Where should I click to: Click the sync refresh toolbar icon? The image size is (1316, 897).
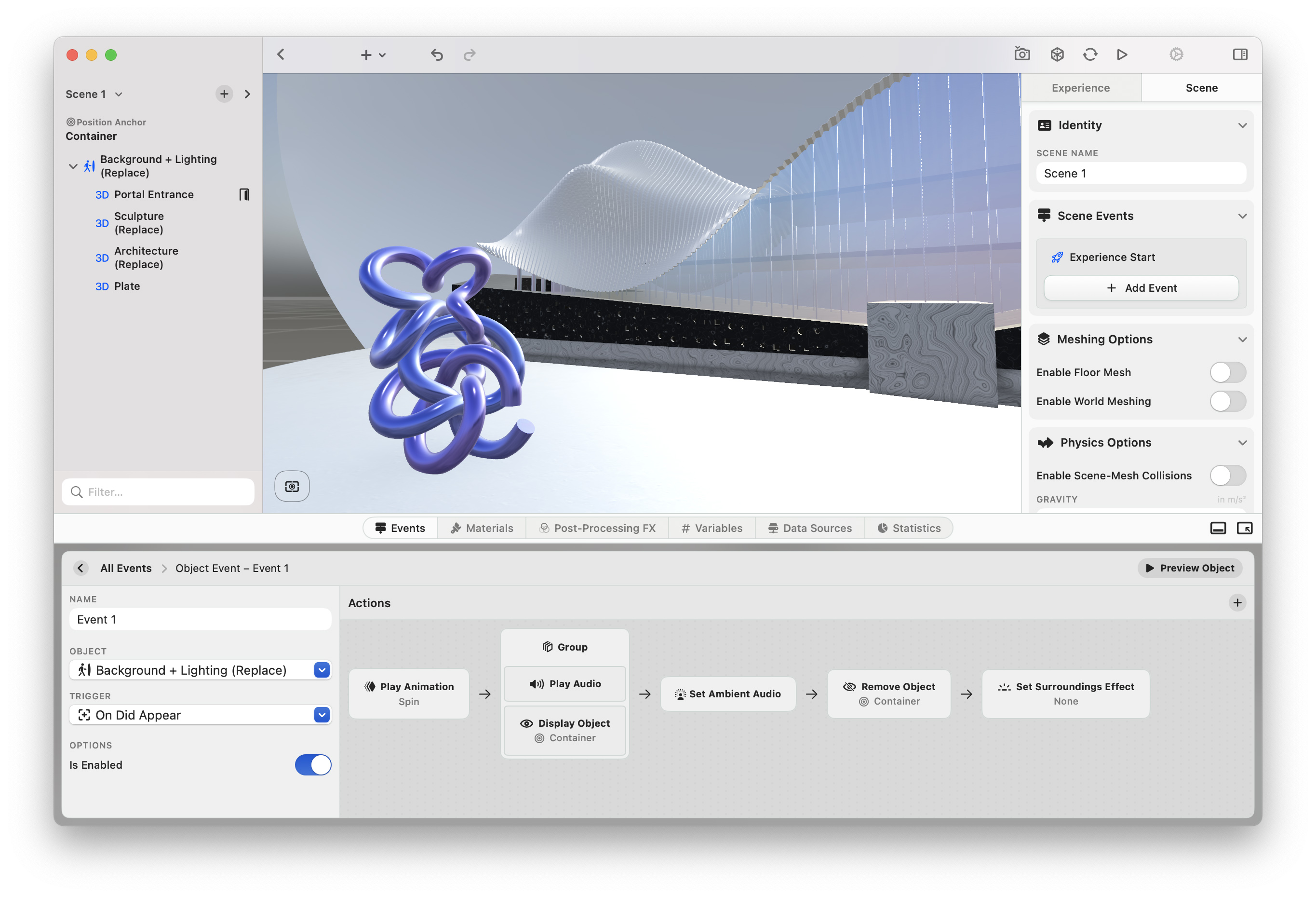pyautogui.click(x=1089, y=54)
